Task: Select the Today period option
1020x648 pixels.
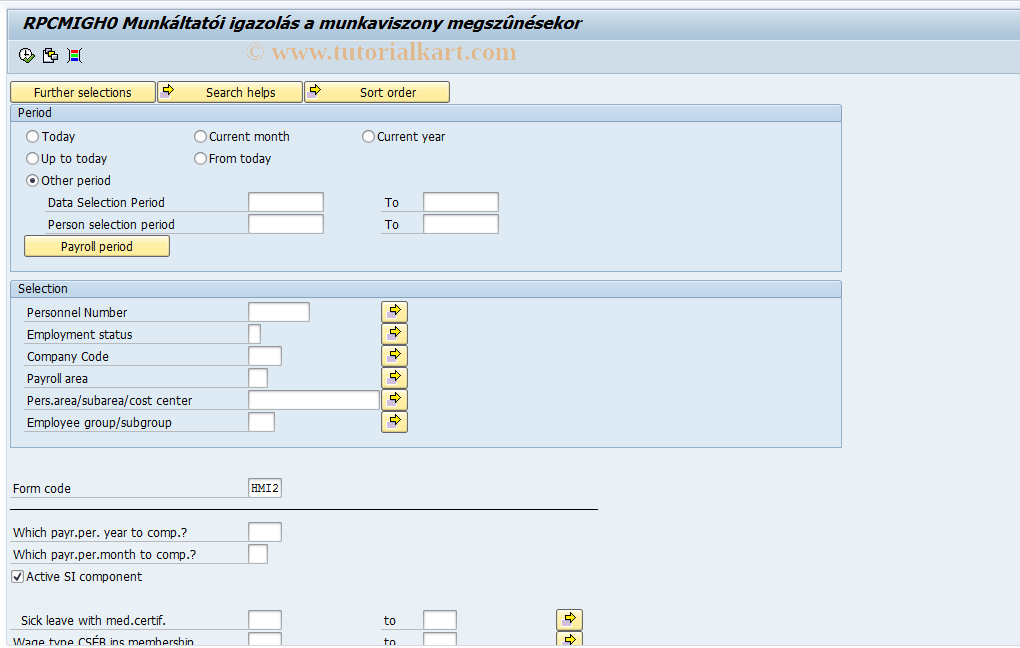Action: click(x=30, y=136)
